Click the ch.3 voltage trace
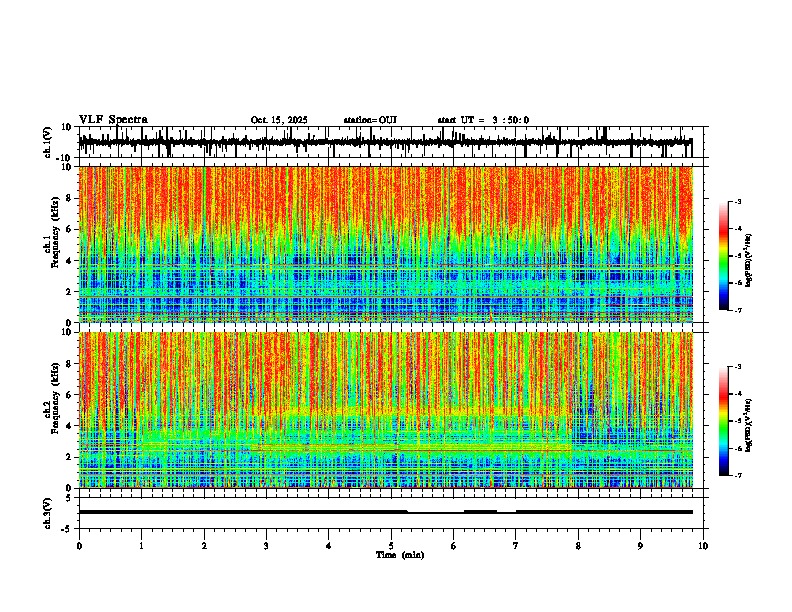 pos(386,512)
